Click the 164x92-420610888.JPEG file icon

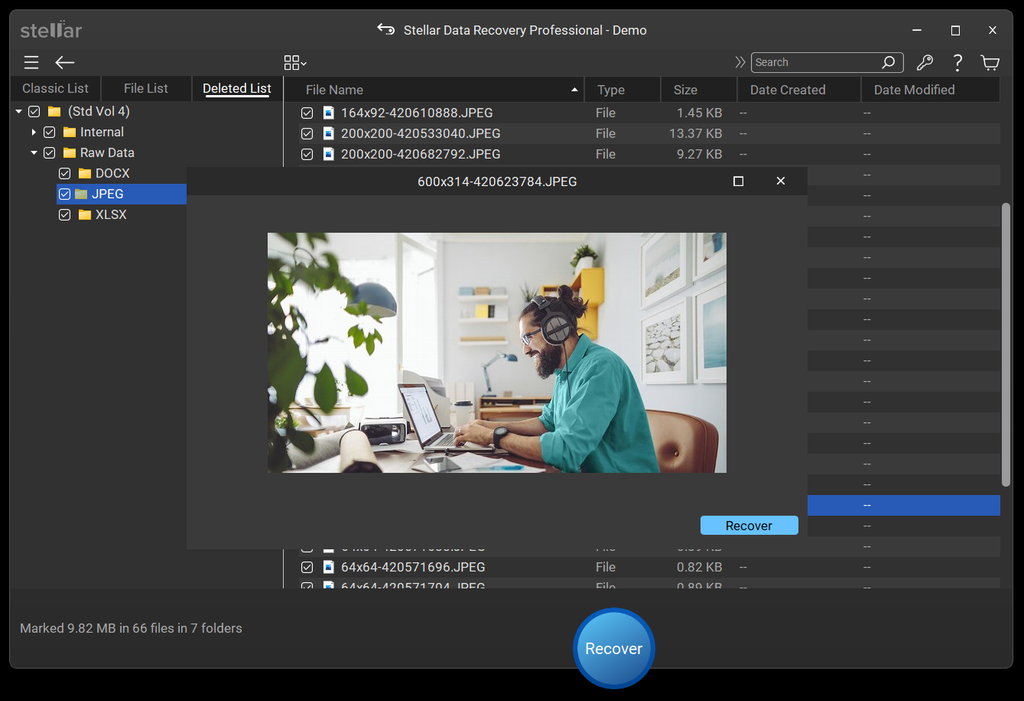[328, 113]
